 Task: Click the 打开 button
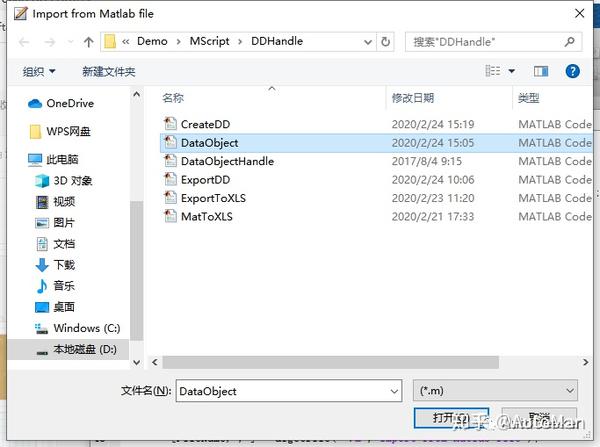tap(451, 418)
